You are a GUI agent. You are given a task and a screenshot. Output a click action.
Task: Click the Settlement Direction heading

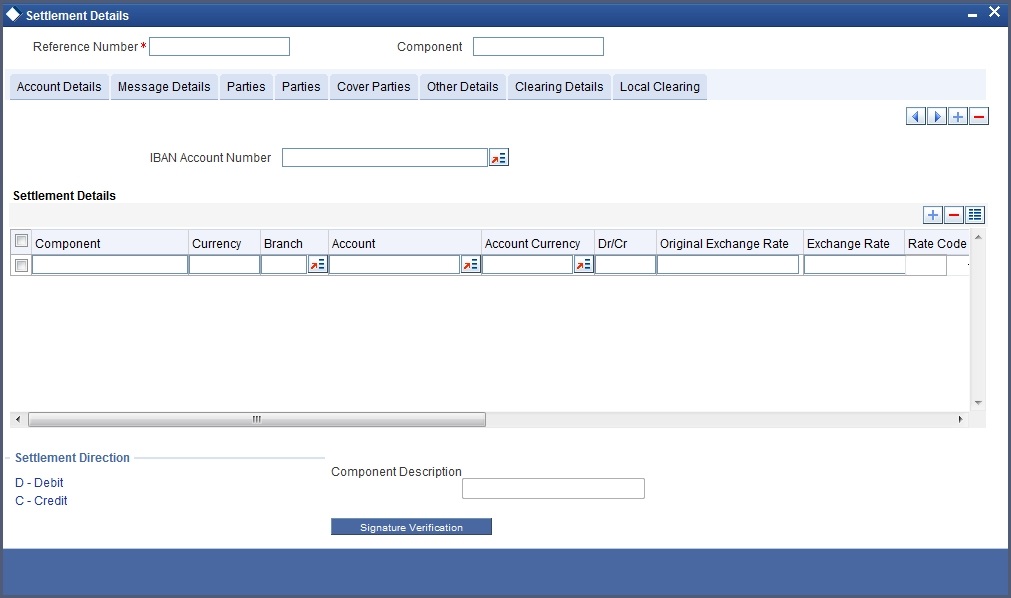pyautogui.click(x=72, y=457)
